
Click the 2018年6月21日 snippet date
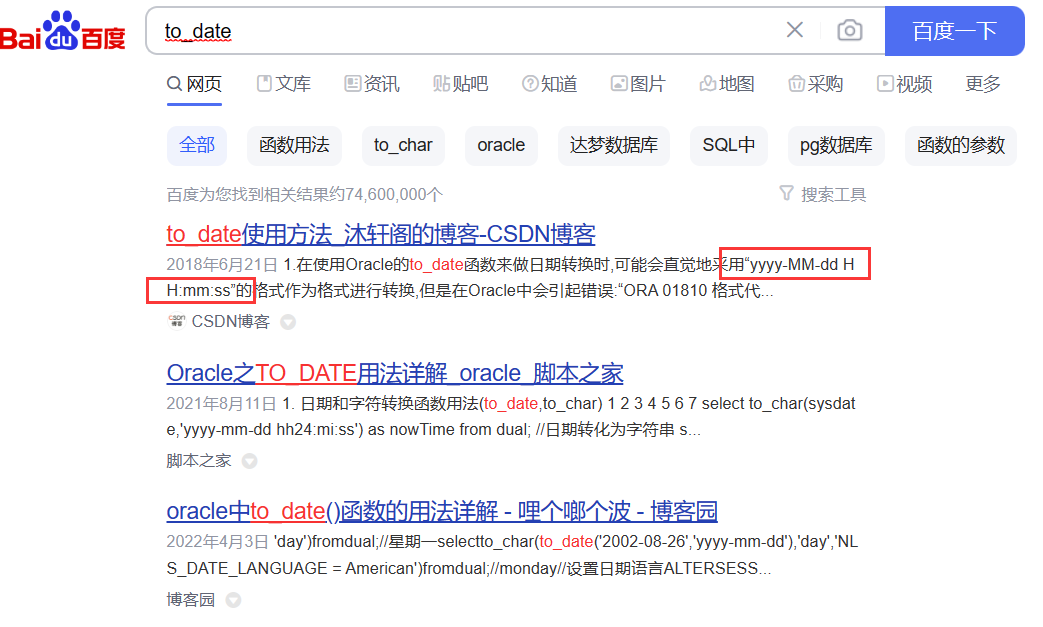[222, 265]
